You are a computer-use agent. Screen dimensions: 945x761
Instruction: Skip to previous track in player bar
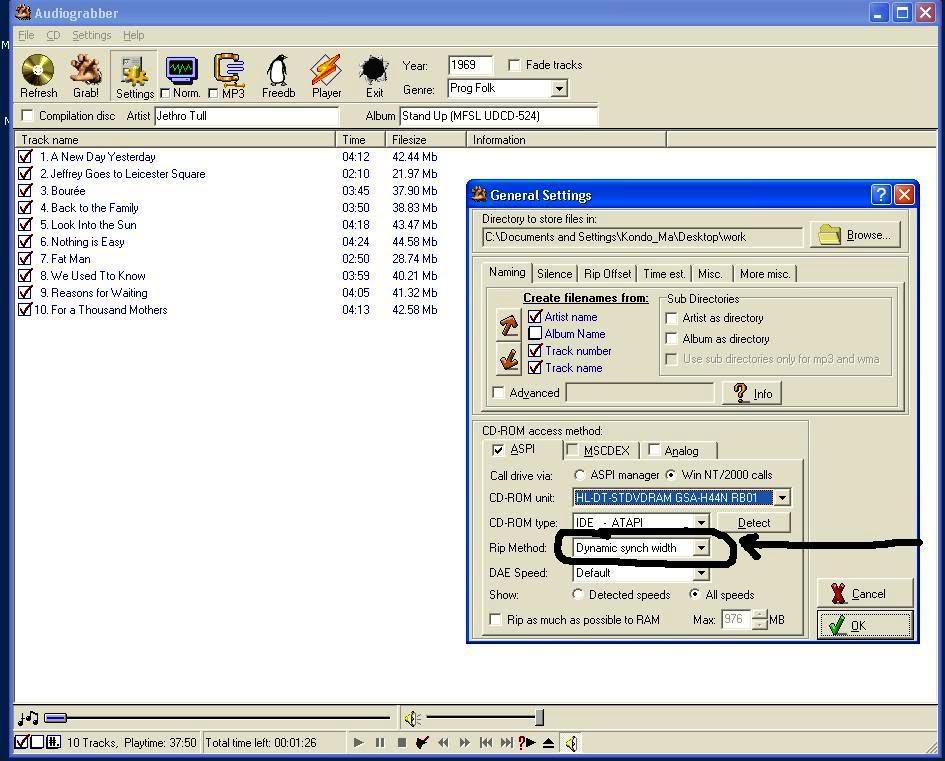[485, 742]
